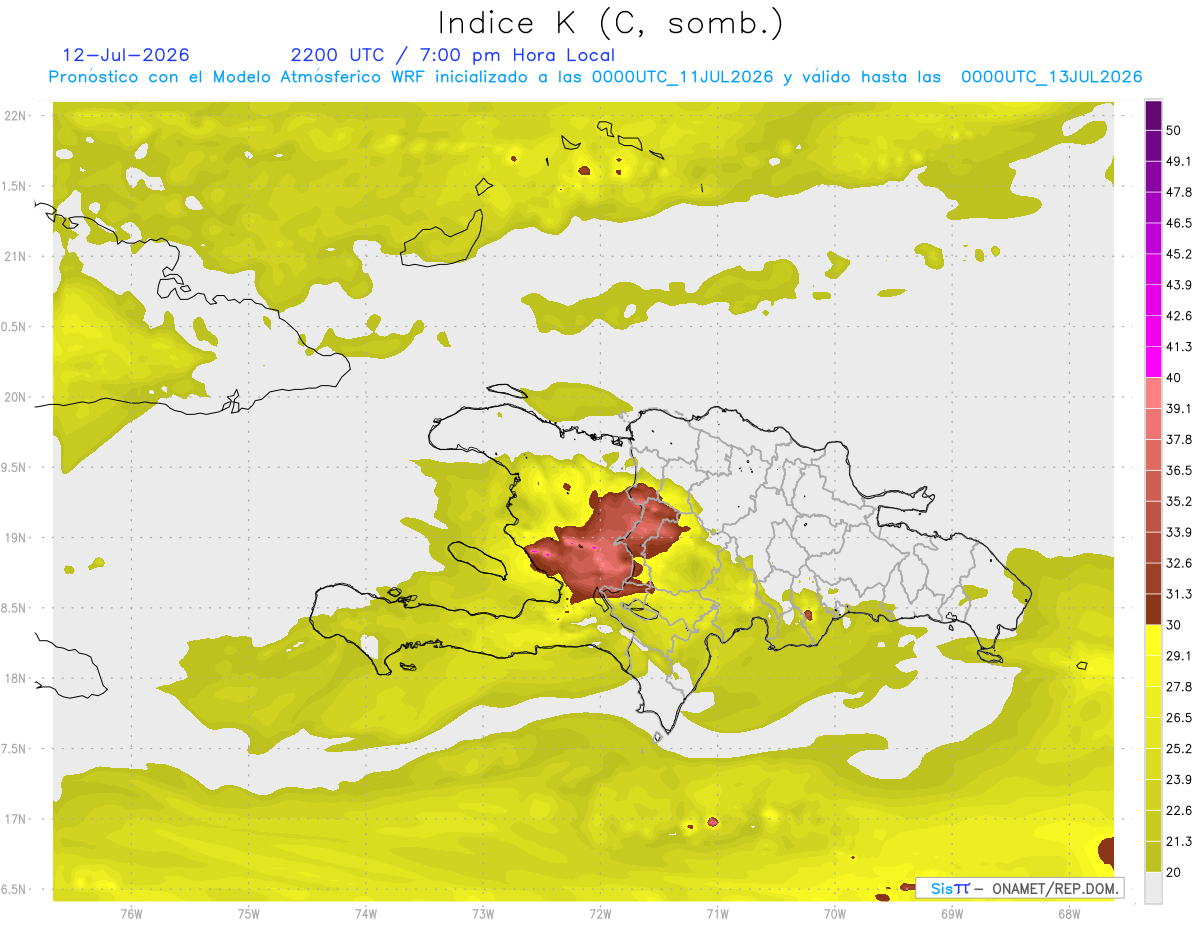Click the 68W longitude label
This screenshot has width=1200, height=927.
coord(1068,913)
